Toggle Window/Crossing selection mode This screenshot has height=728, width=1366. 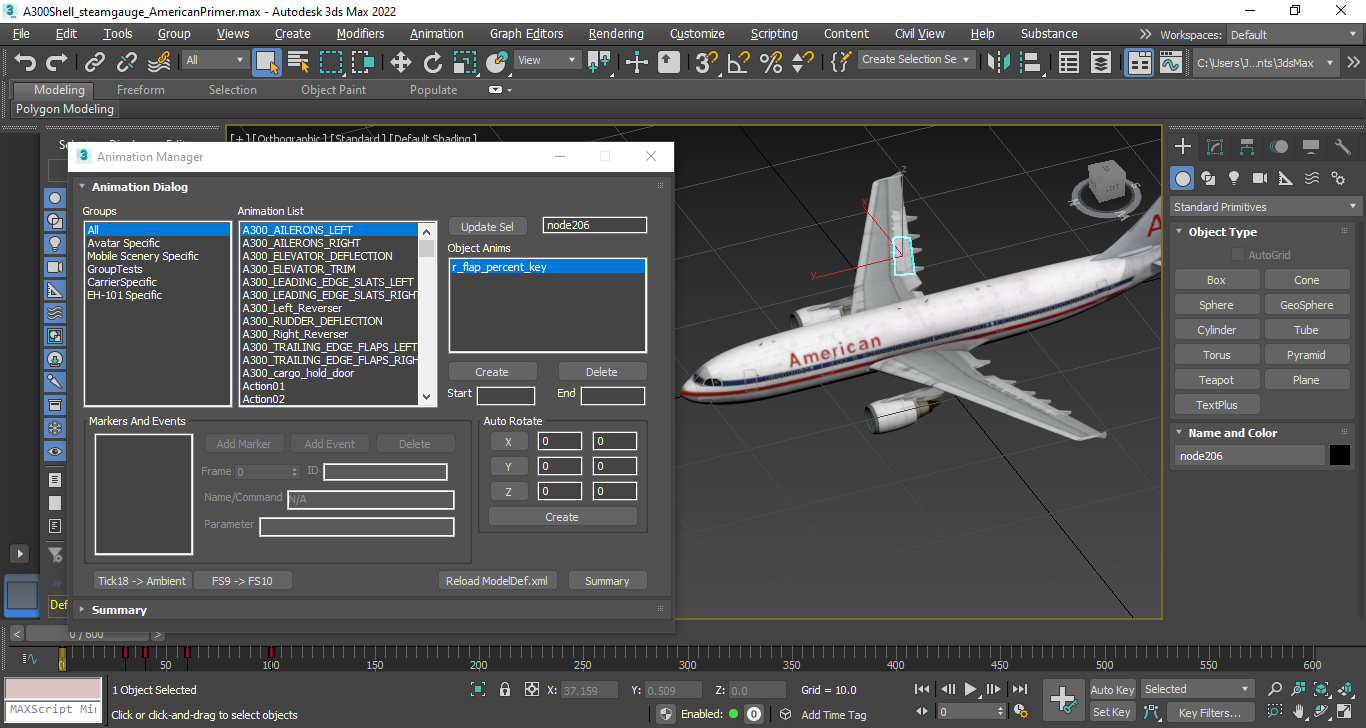[363, 62]
